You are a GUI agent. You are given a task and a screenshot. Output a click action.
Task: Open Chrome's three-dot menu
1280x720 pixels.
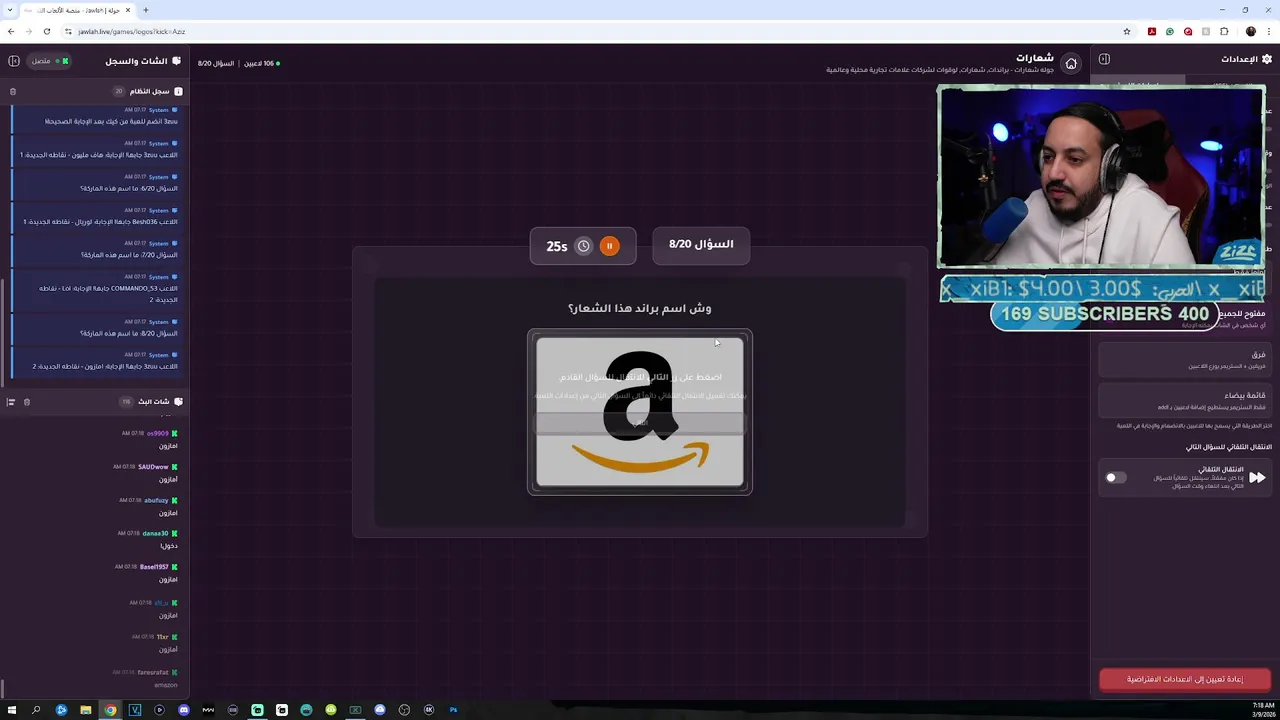(x=1268, y=31)
